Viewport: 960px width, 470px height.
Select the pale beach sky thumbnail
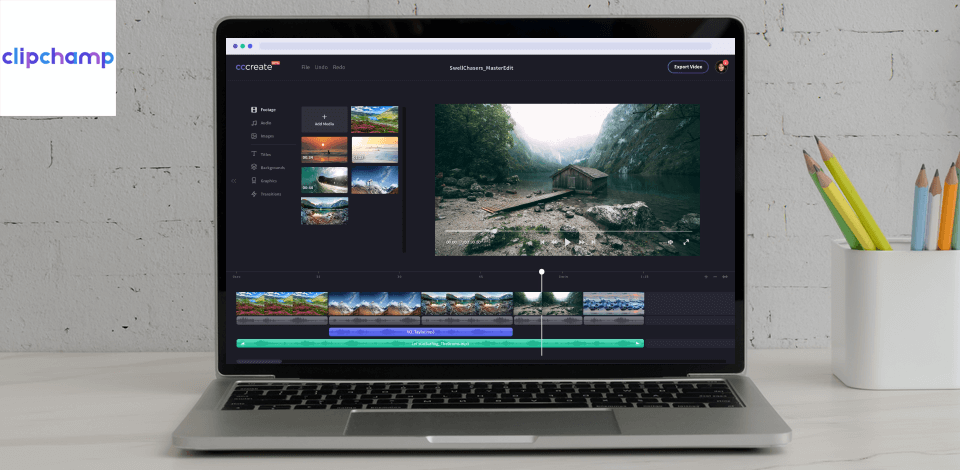(374, 149)
